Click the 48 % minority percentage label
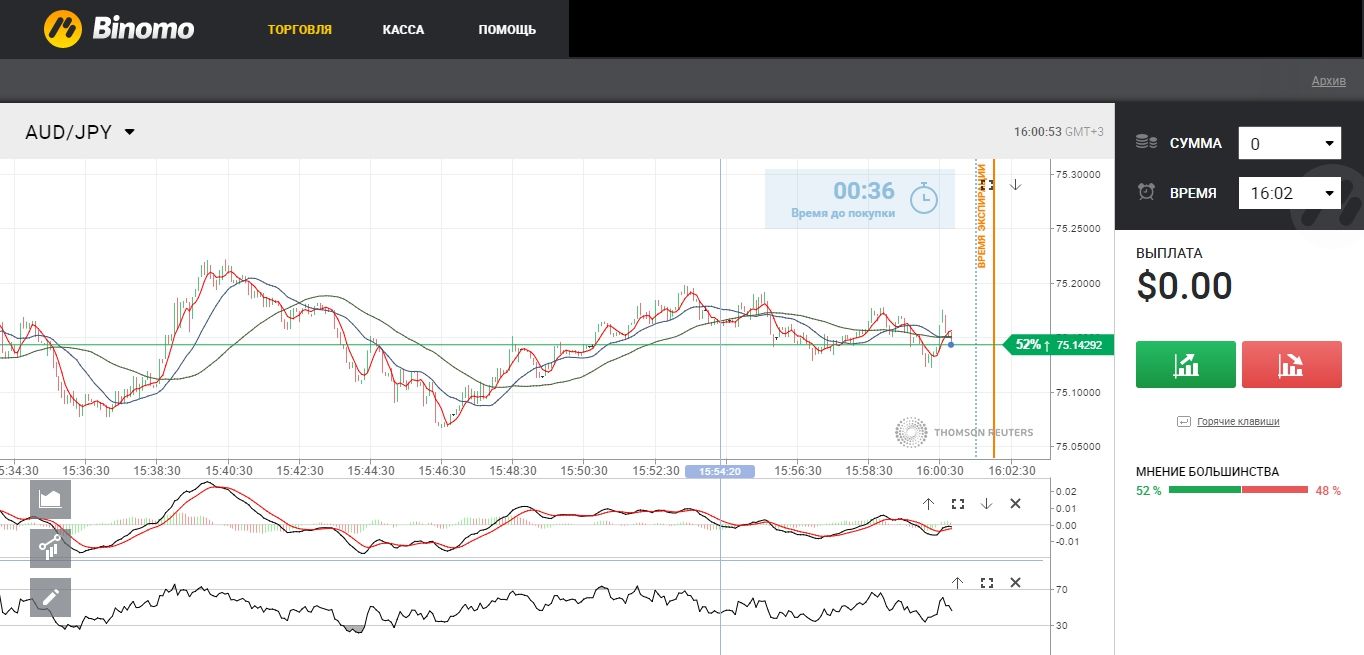 click(x=1328, y=490)
